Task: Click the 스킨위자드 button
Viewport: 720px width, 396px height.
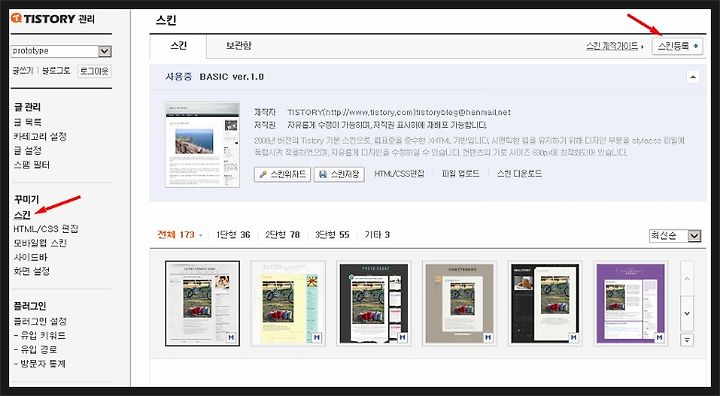Action: tap(282, 175)
